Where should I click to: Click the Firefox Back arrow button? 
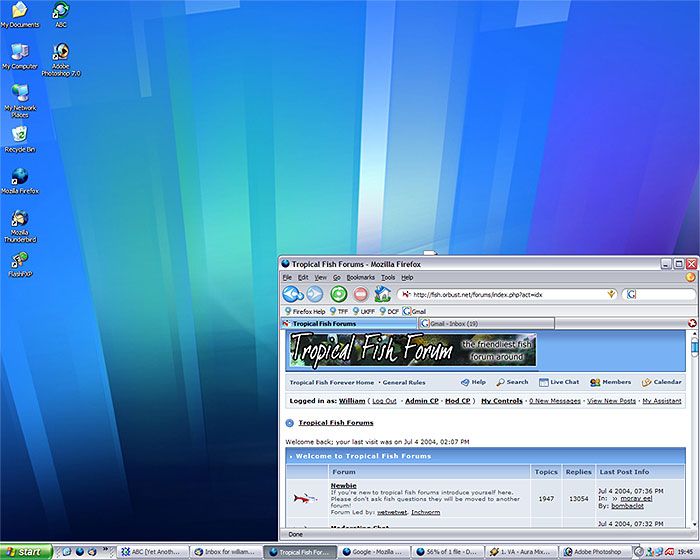click(x=293, y=294)
